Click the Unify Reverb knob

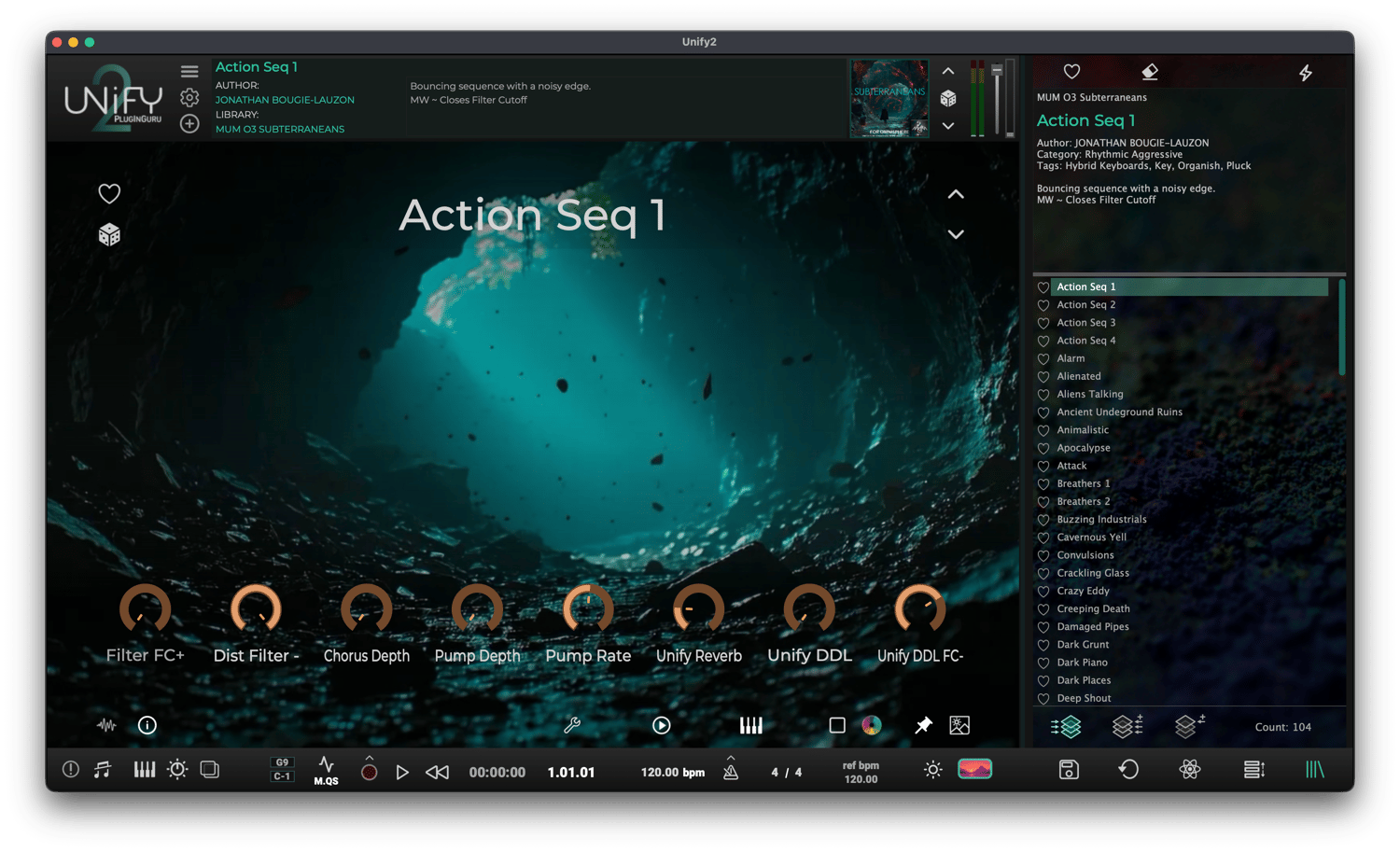[x=699, y=609]
